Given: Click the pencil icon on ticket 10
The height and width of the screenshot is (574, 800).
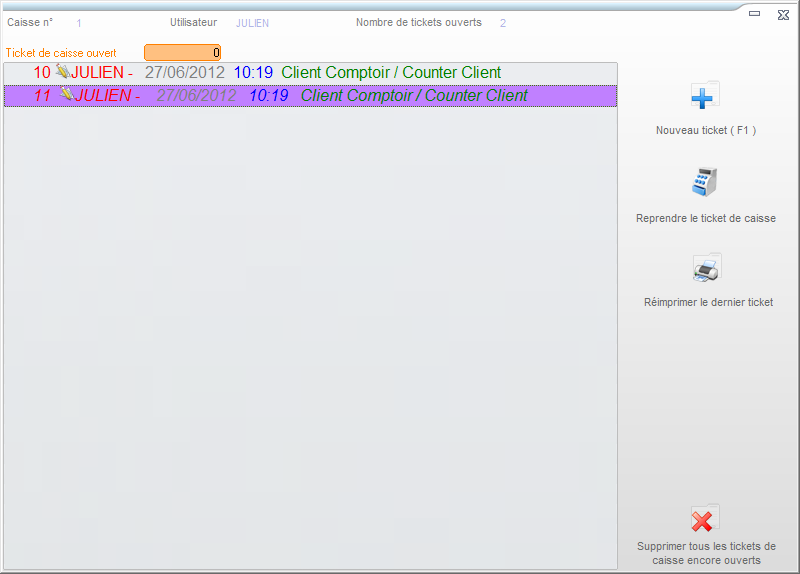Looking at the screenshot, I should pyautogui.click(x=62, y=72).
